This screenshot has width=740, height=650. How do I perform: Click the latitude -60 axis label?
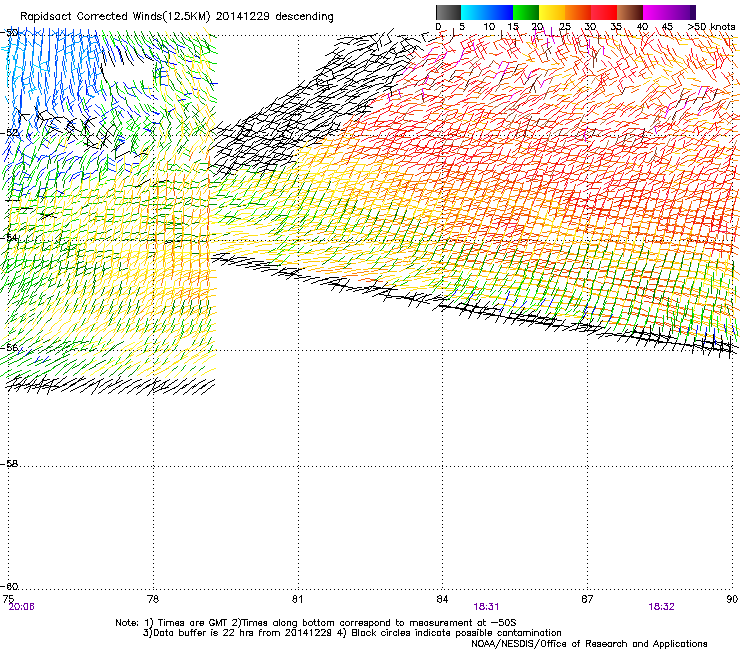click(9, 586)
